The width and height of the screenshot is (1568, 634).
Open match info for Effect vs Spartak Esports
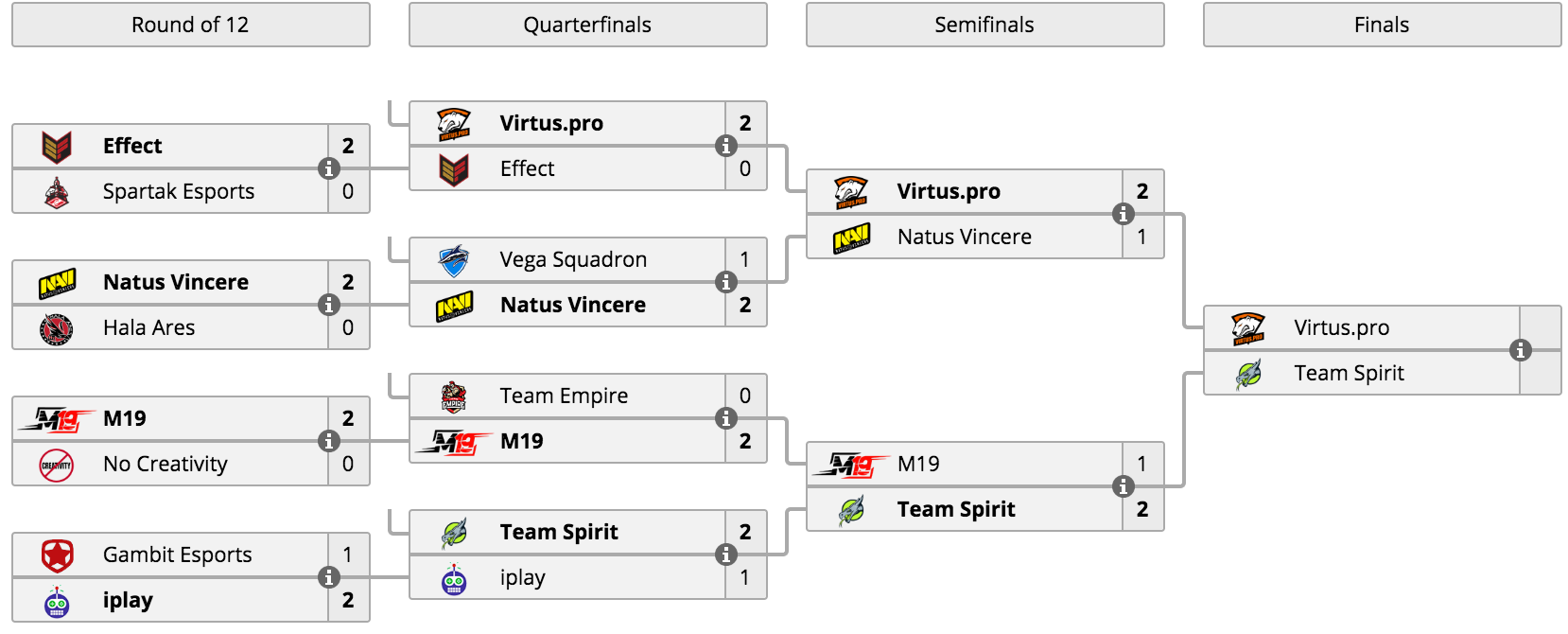coord(329,168)
